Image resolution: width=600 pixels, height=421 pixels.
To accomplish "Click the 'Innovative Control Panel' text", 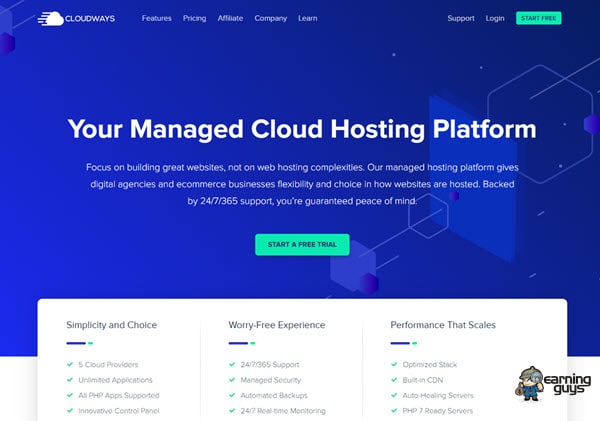I will point(119,411).
